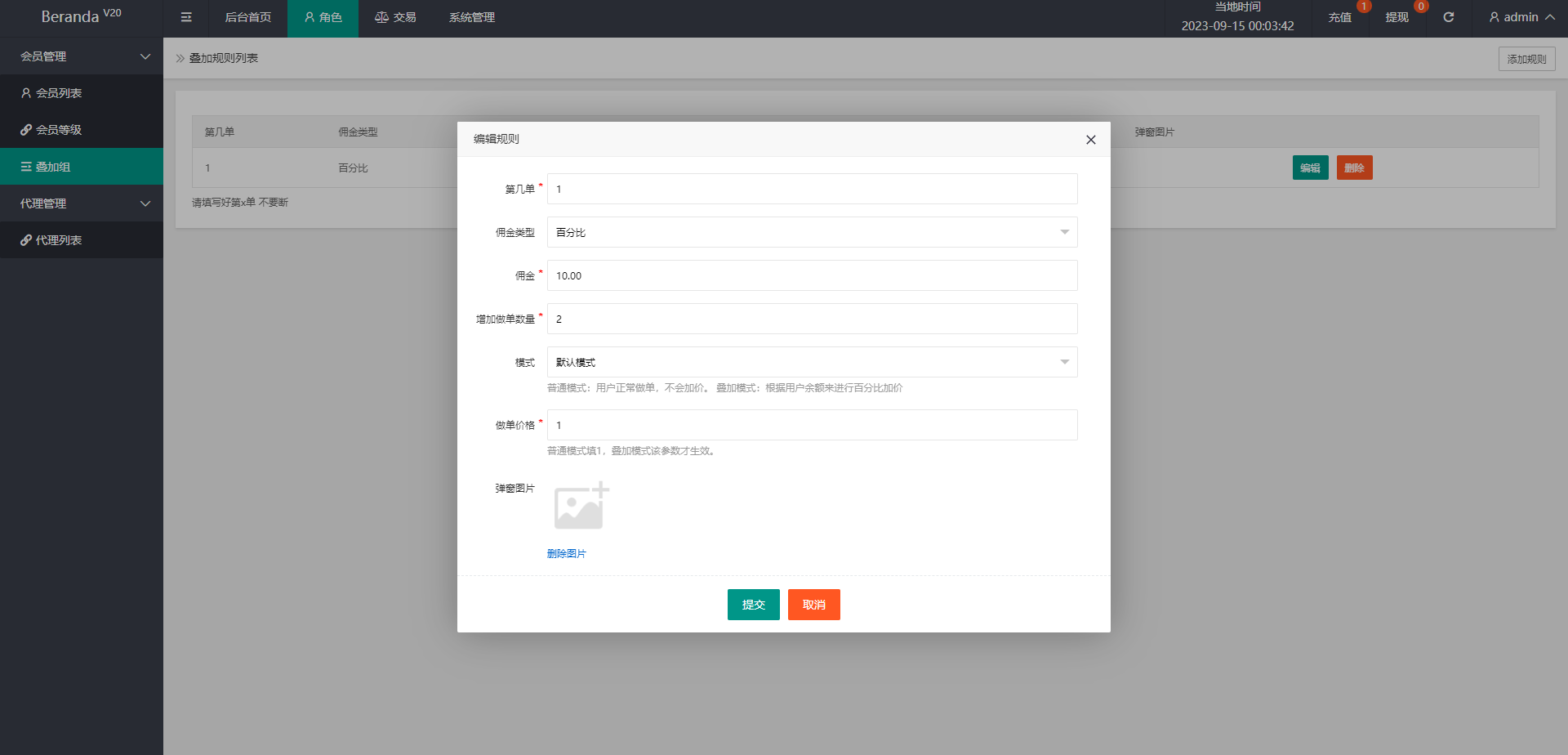Focus the 佣金 input field
The width and height of the screenshot is (1568, 755).
point(812,275)
